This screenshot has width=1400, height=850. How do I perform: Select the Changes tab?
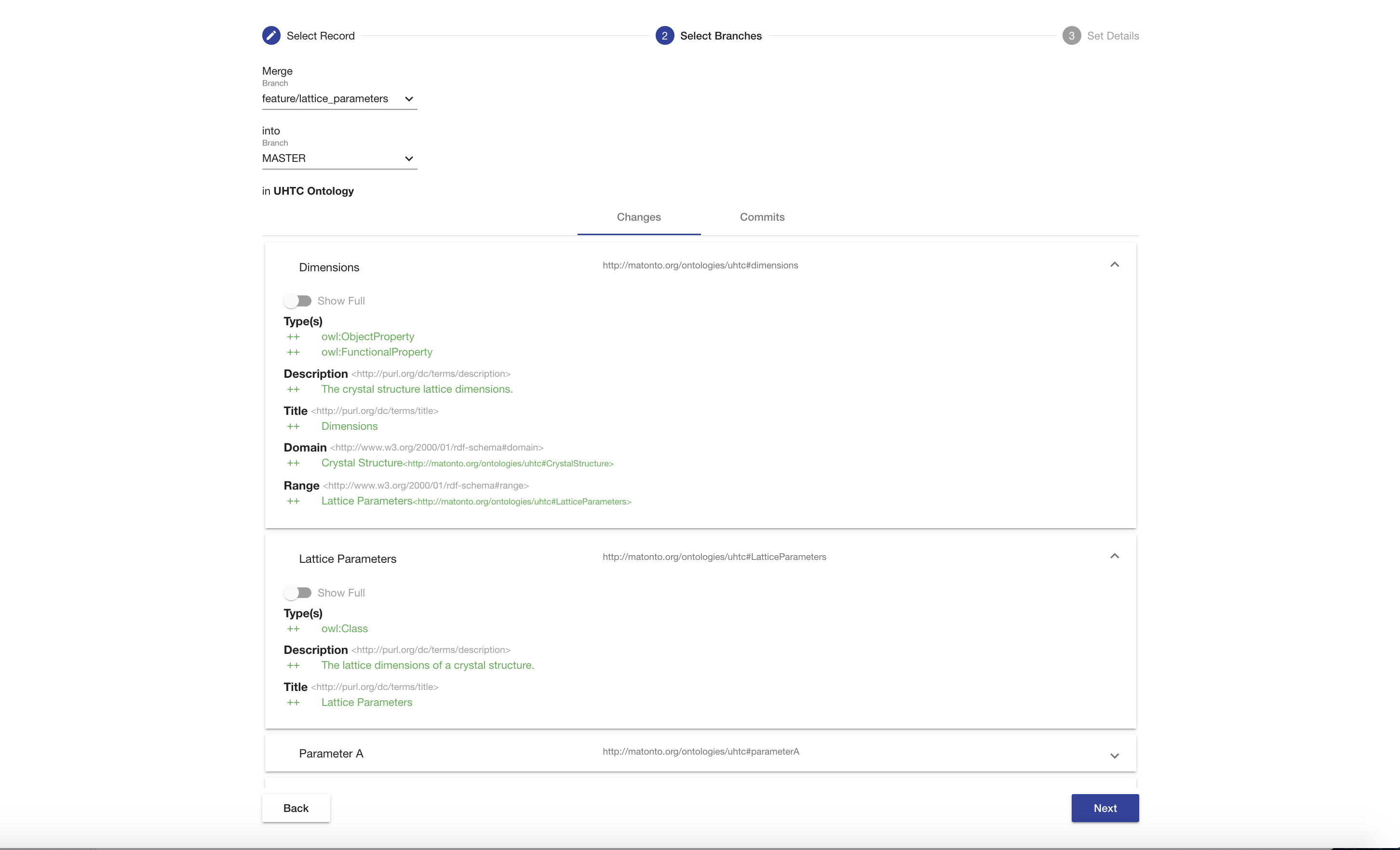(x=639, y=217)
